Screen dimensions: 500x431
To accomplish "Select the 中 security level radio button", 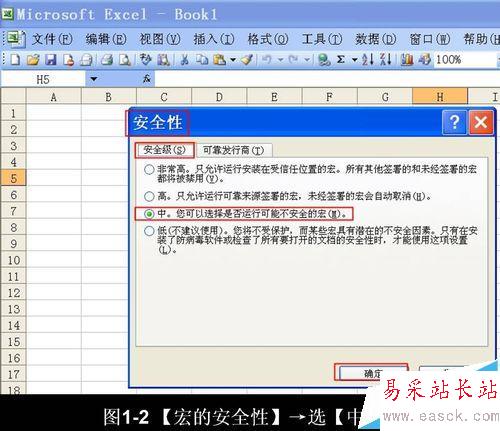I will (149, 214).
